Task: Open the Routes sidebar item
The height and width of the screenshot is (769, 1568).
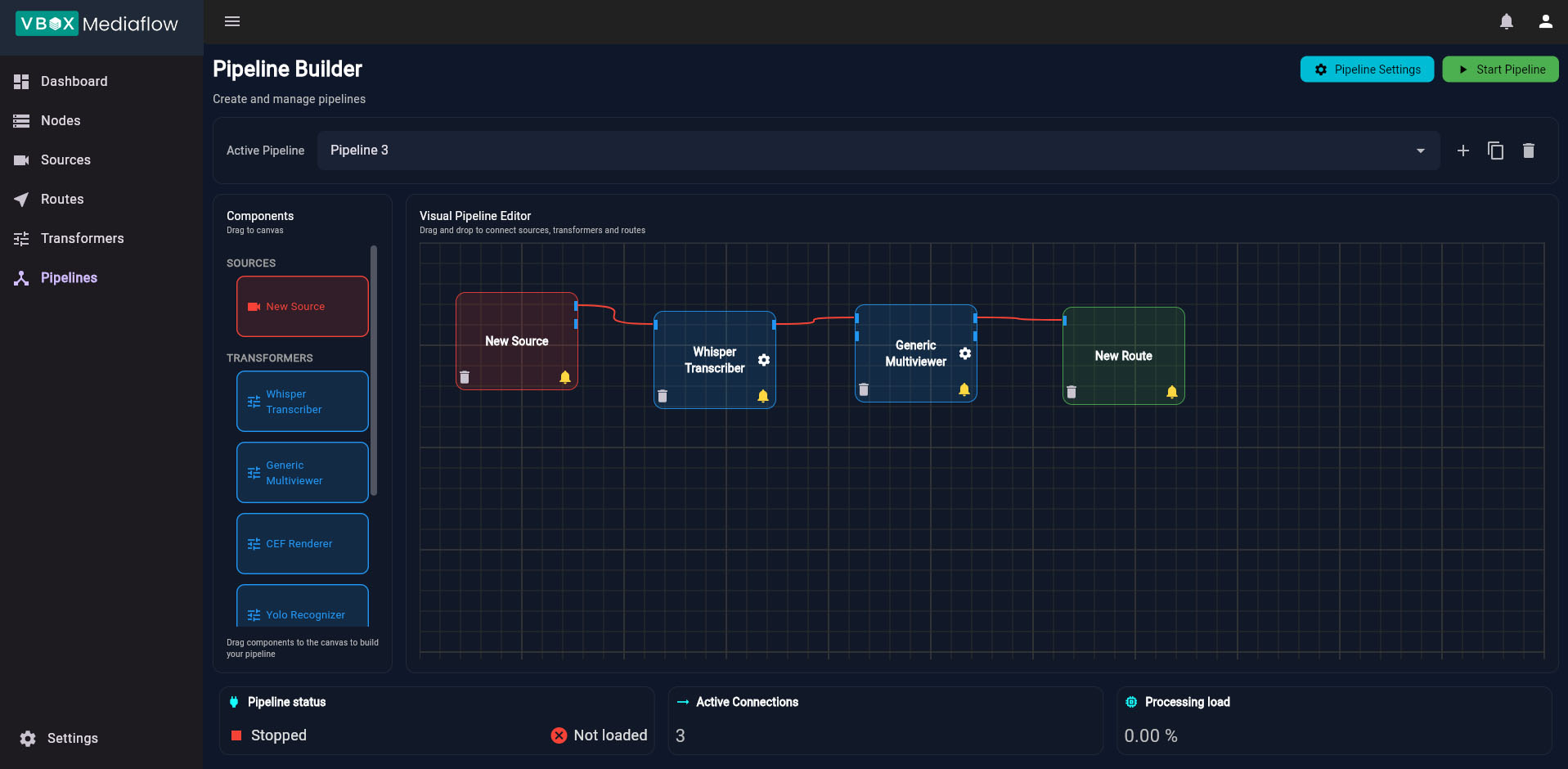Action: 62,200
